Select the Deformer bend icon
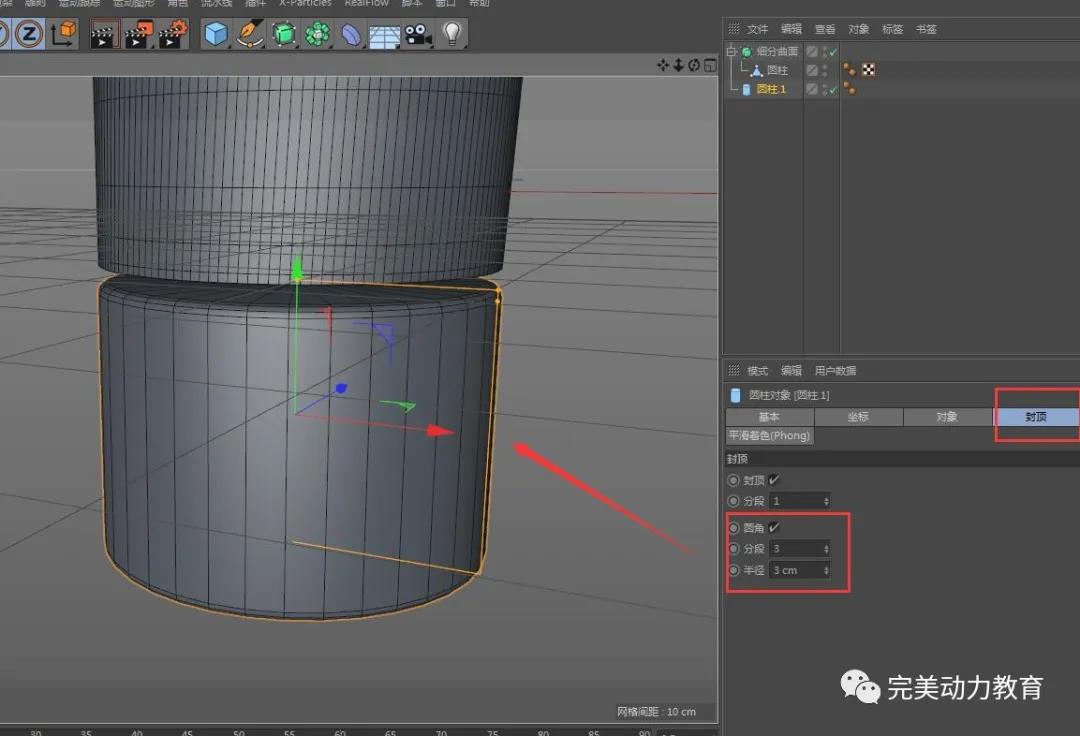The image size is (1080, 736). click(x=352, y=35)
